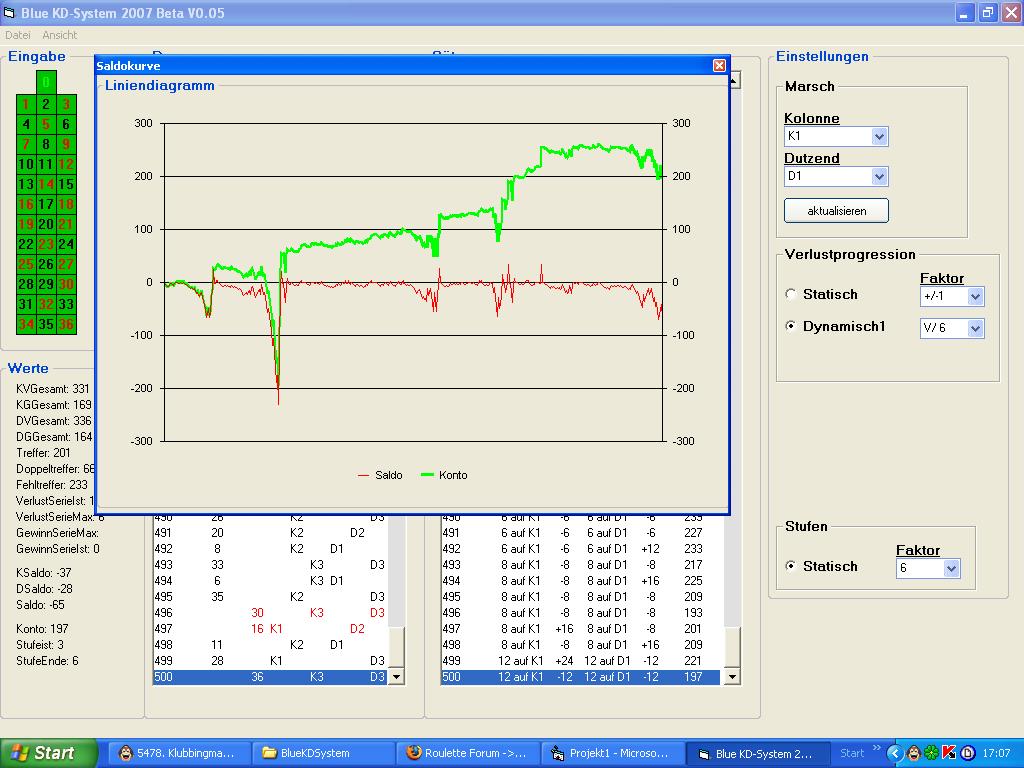The image size is (1024, 768).
Task: Click the green flower tray icon
Action: point(931,754)
